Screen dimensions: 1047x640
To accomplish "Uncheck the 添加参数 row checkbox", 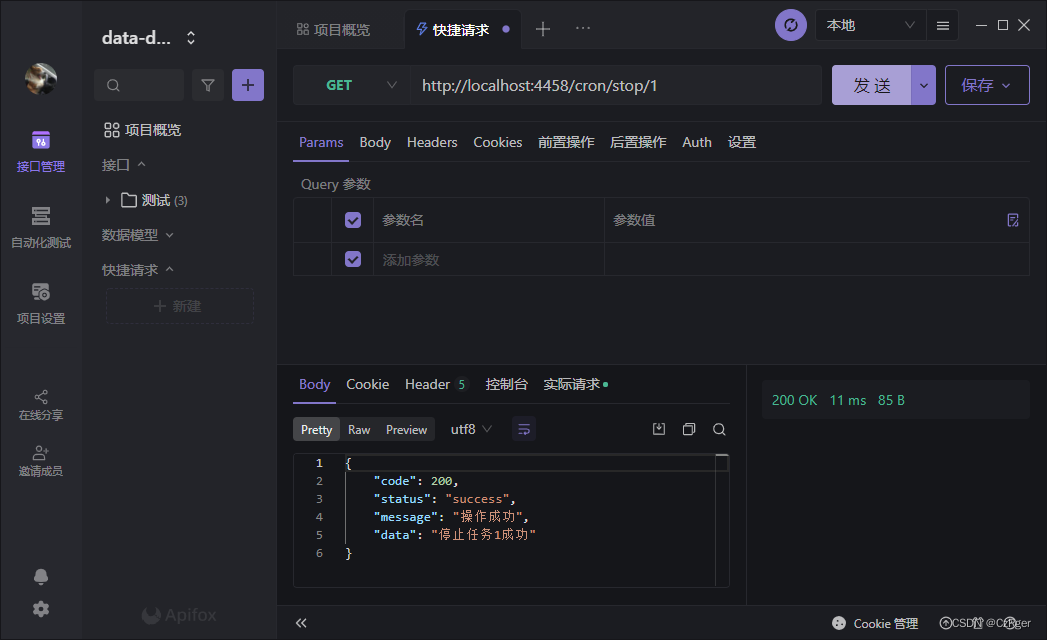I will coord(353,259).
